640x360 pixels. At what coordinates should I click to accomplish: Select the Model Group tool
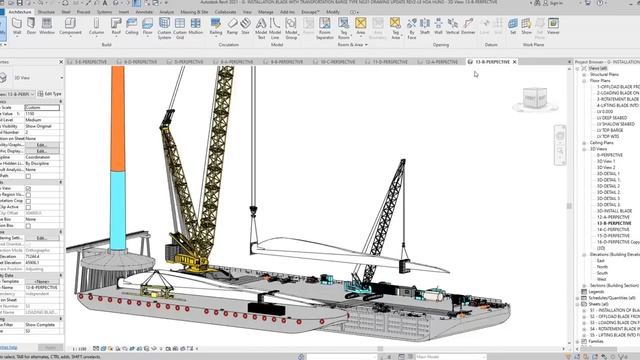(291, 29)
